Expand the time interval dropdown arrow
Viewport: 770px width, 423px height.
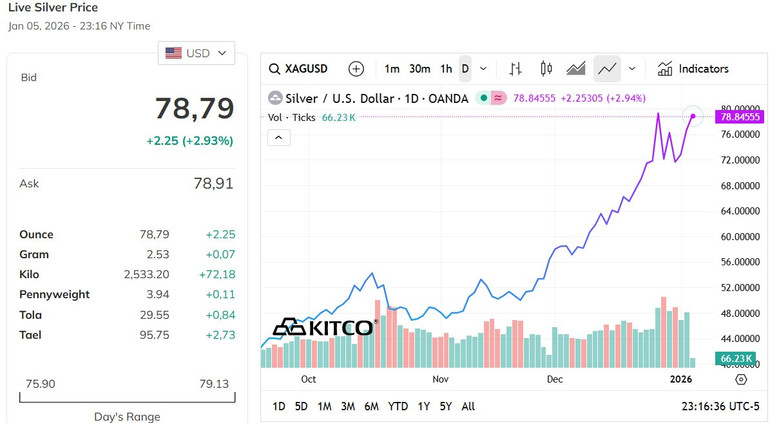click(484, 69)
